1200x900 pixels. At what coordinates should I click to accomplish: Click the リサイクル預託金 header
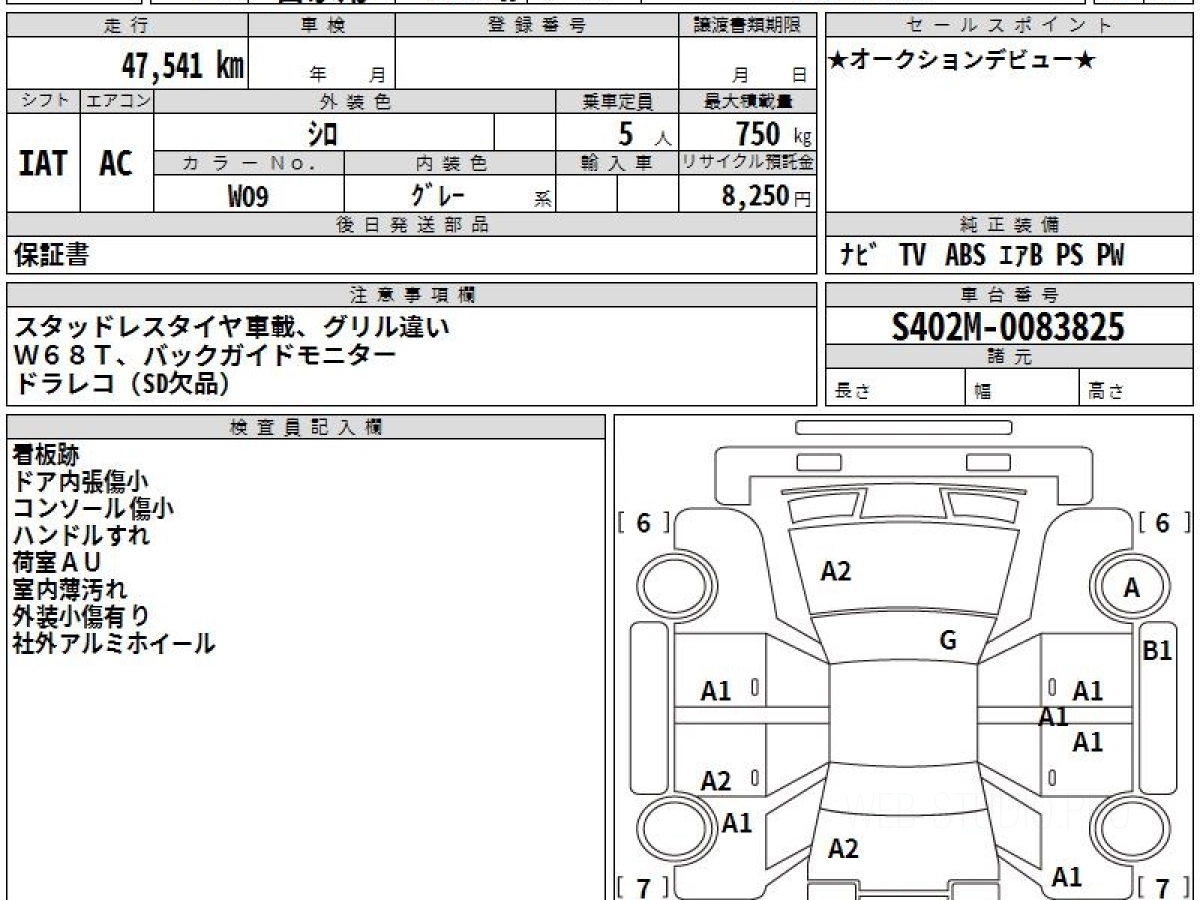coord(747,163)
